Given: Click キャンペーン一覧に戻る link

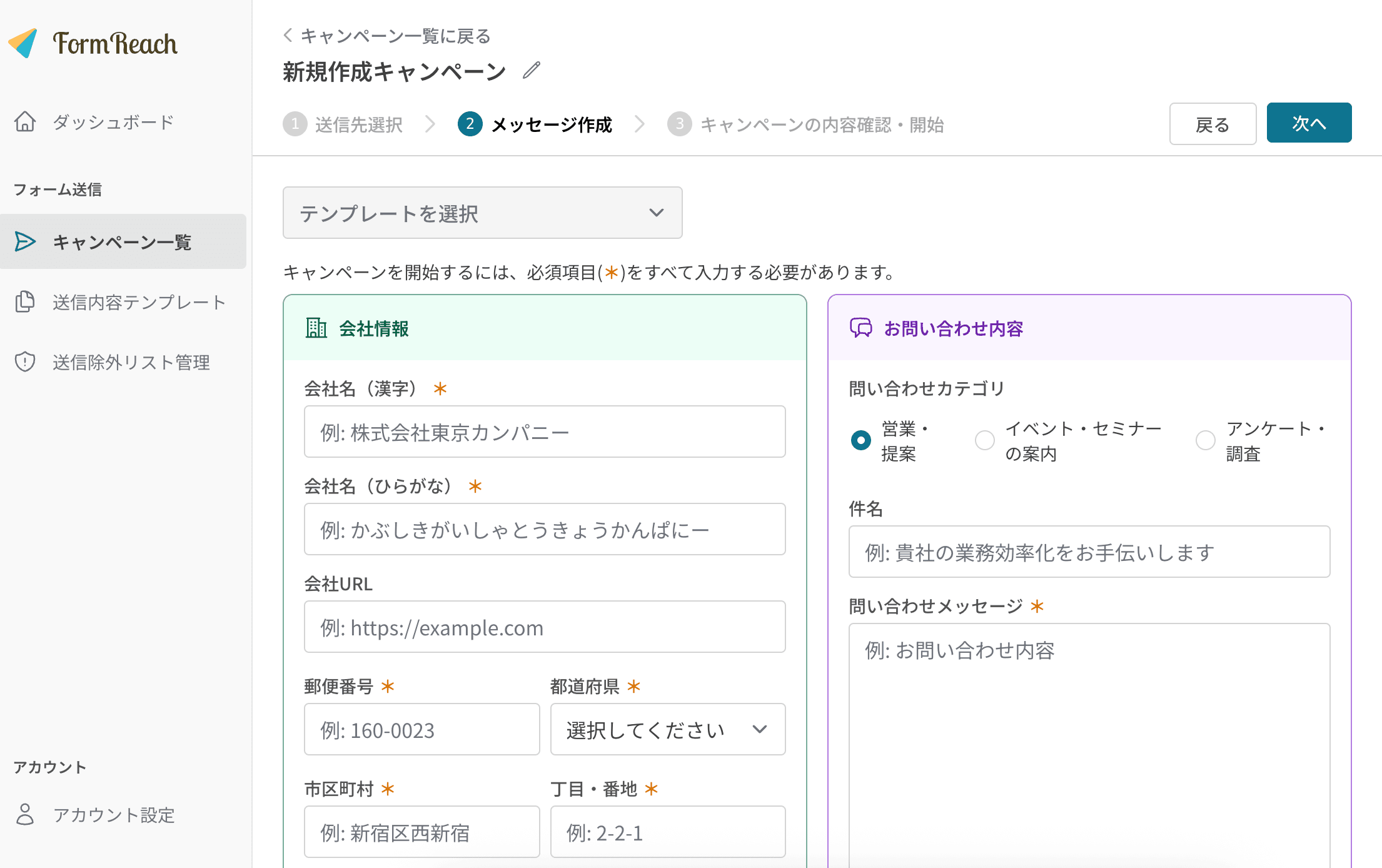Looking at the screenshot, I should 386,36.
